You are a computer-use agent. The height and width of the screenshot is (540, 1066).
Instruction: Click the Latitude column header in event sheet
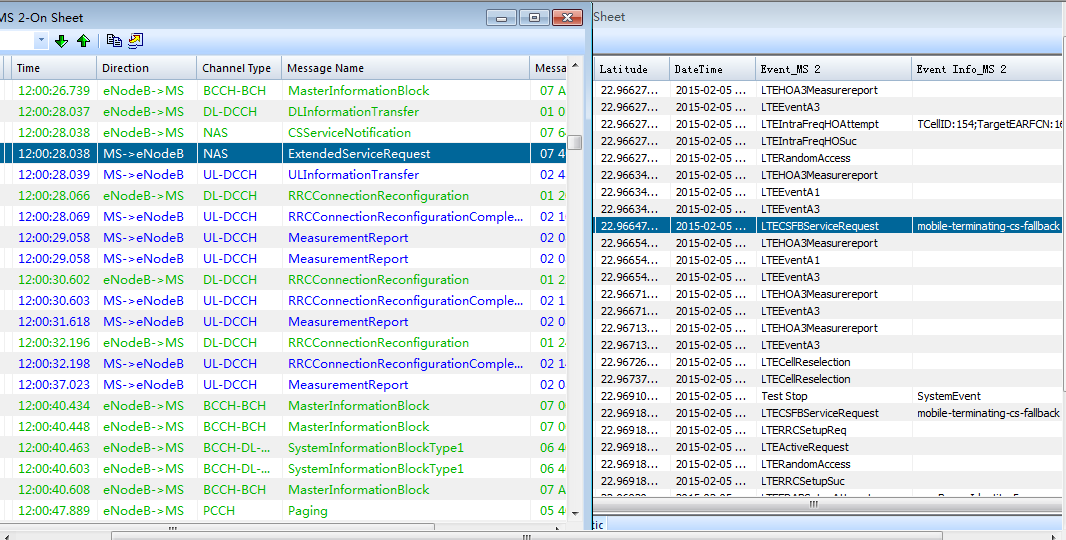[630, 69]
